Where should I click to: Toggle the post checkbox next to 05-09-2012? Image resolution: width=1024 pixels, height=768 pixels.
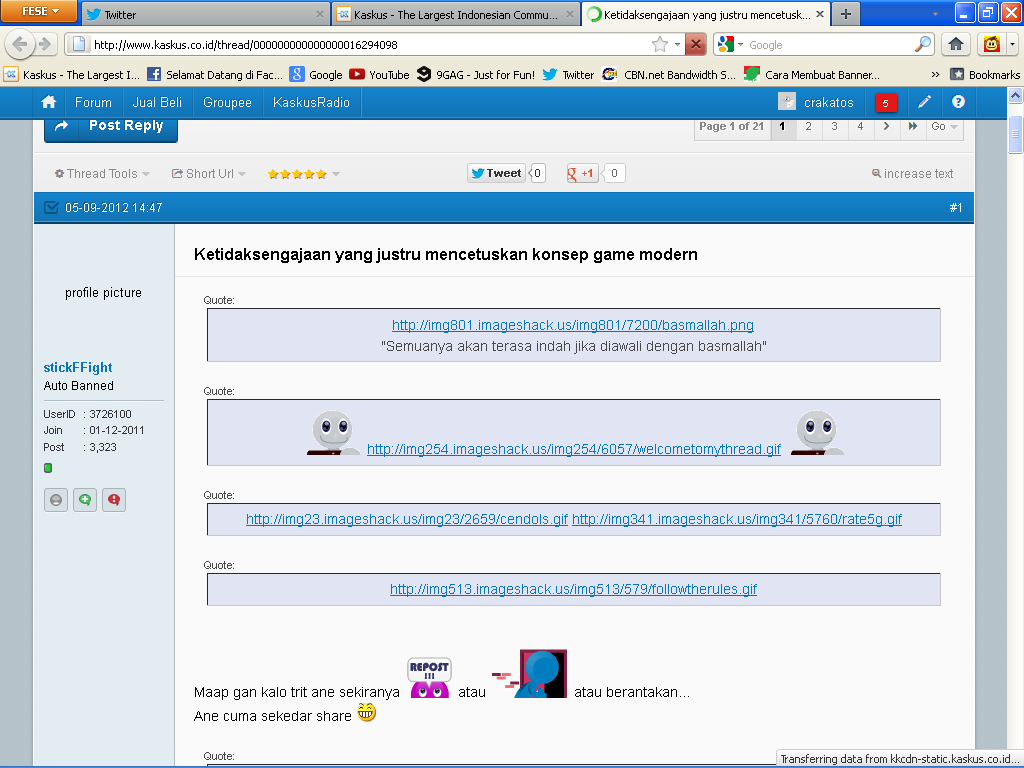tap(51, 208)
